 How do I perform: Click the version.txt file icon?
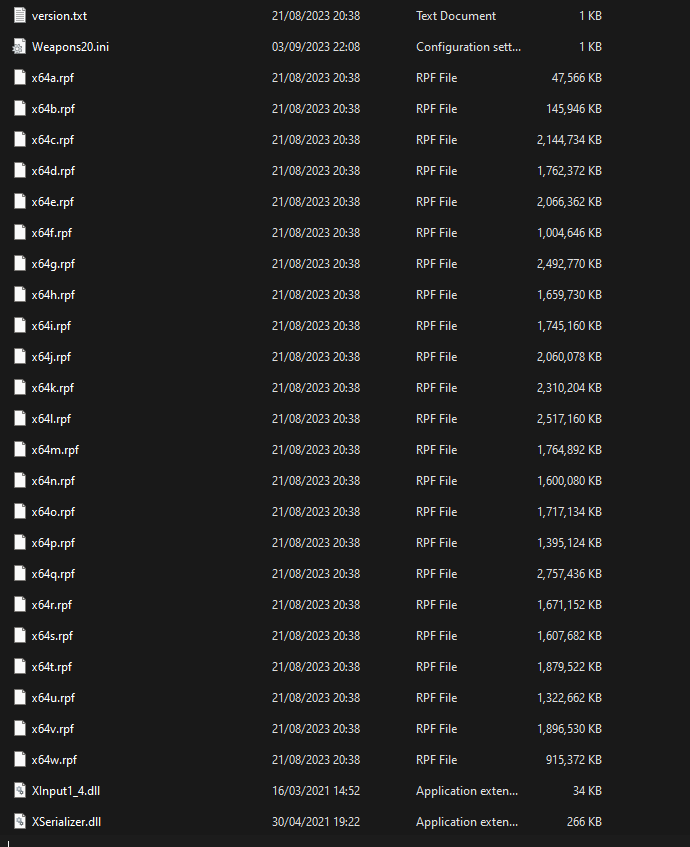click(x=19, y=16)
